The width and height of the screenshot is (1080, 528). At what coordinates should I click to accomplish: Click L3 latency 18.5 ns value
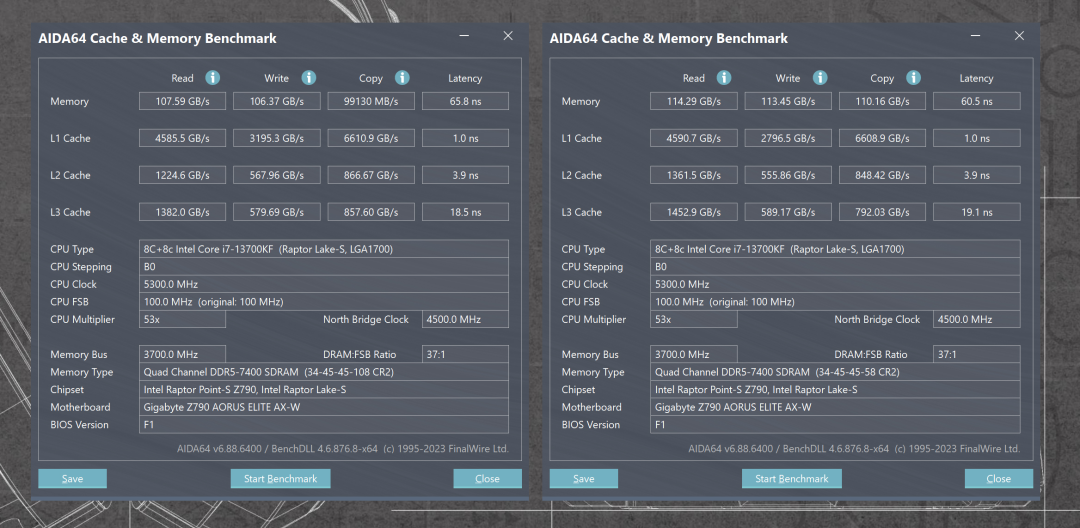(465, 212)
